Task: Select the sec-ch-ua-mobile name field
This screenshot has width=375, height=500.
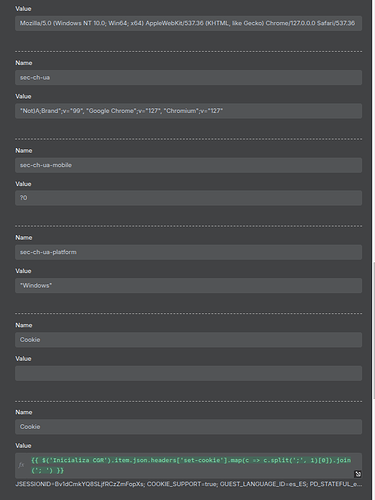Action: (188, 165)
